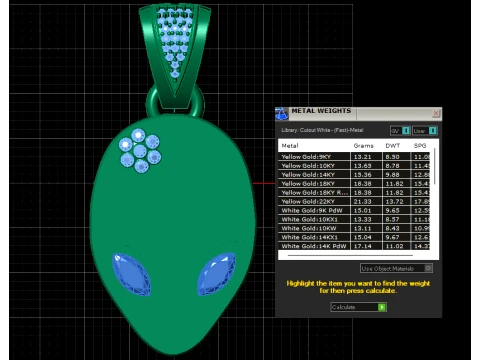Screen dimensions: 480x360
Task: Select the Yellow Gold:18KY R... row
Action: pyautogui.click(x=354, y=193)
